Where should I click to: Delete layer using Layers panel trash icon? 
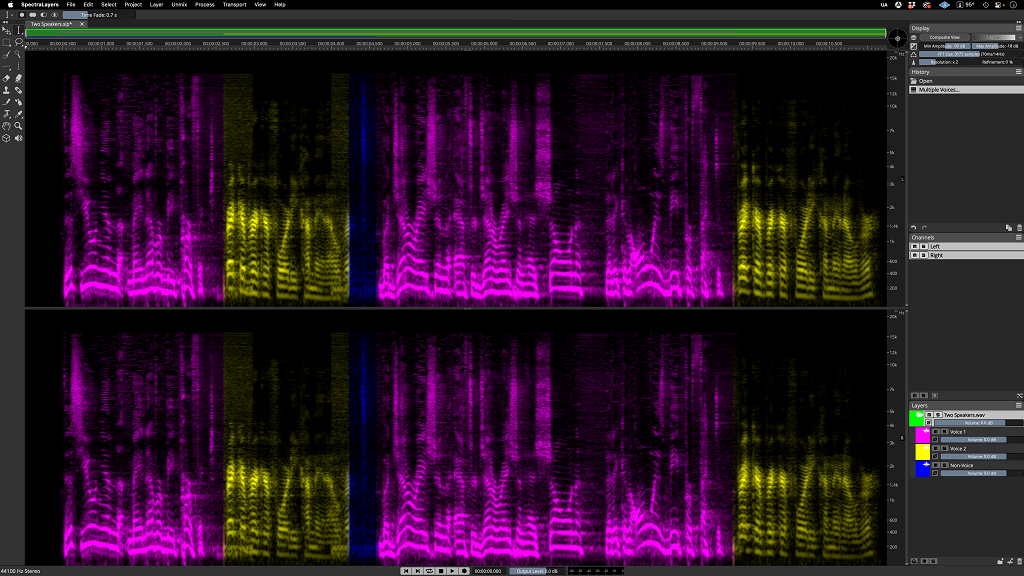tap(1019, 561)
